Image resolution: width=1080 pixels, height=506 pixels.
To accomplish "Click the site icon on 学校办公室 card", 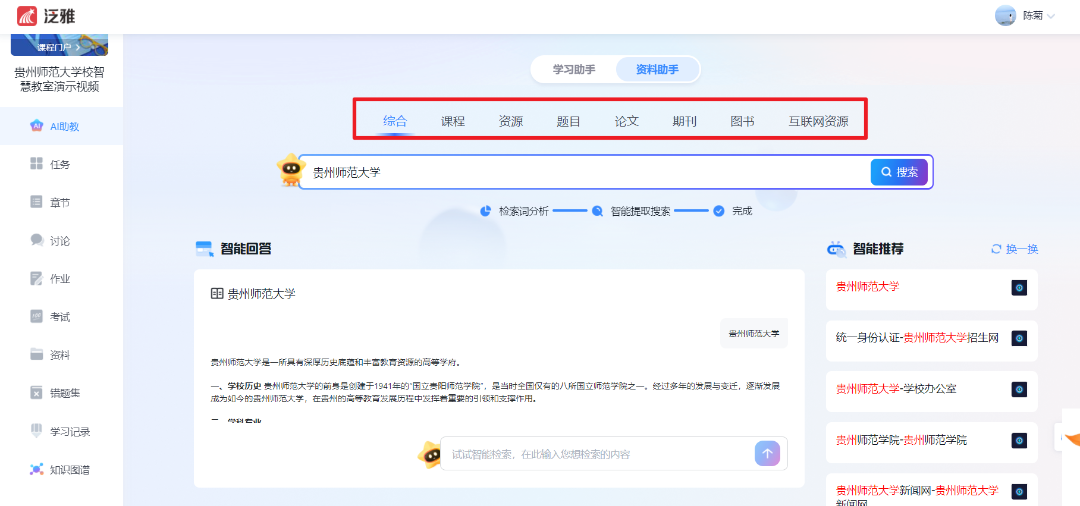I will (1019, 389).
